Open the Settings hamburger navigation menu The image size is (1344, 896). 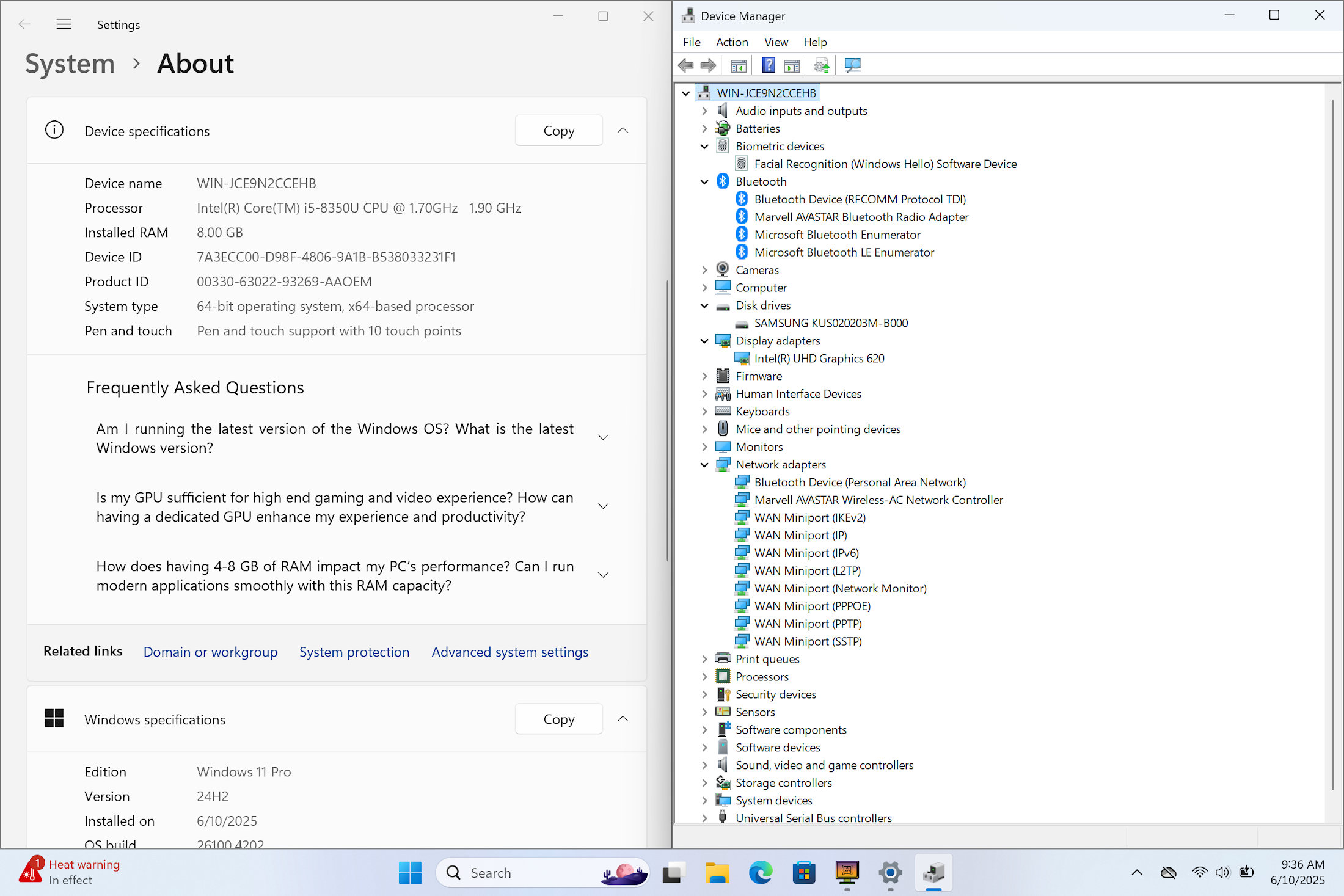64,24
